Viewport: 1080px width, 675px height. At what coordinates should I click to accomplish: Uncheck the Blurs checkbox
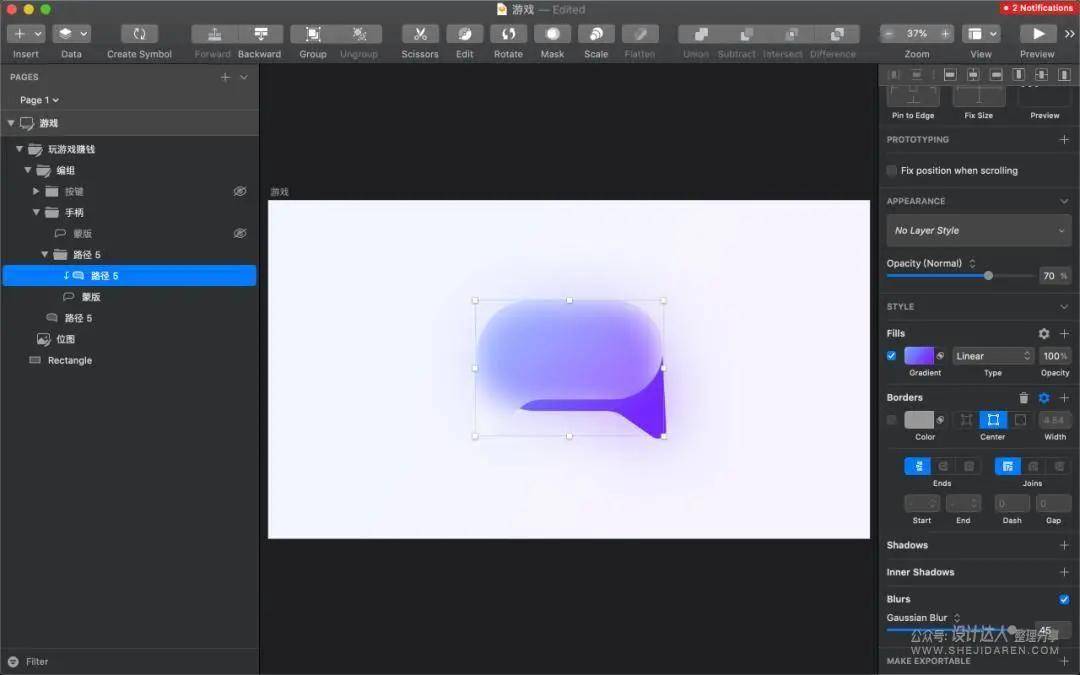pos(1064,599)
